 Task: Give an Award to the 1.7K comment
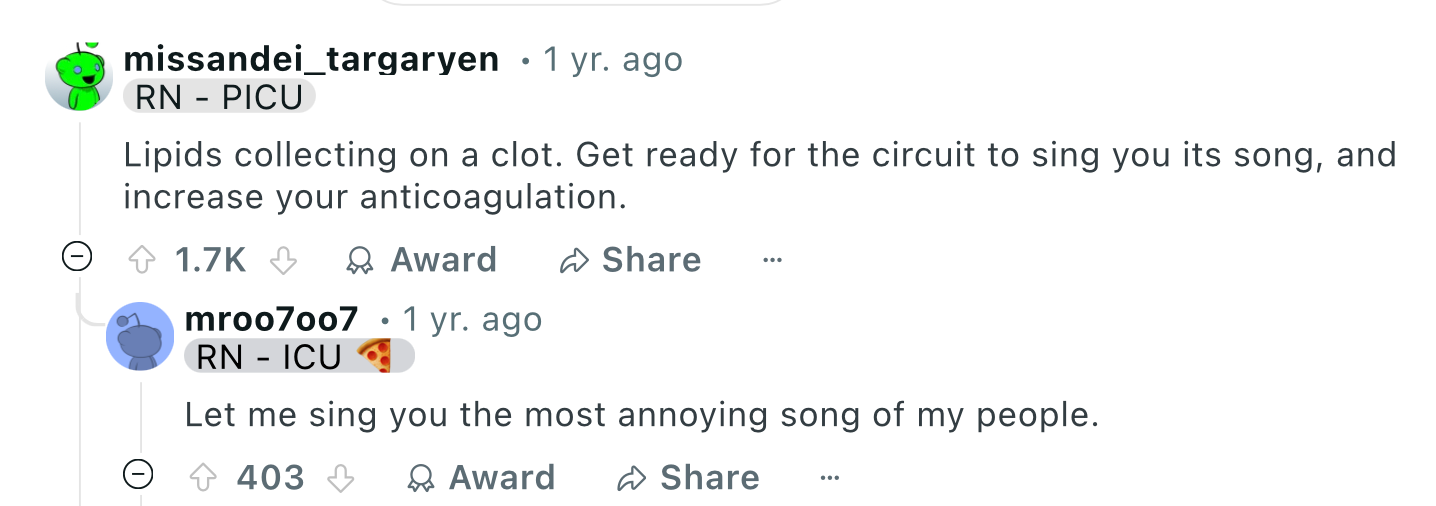tap(420, 261)
